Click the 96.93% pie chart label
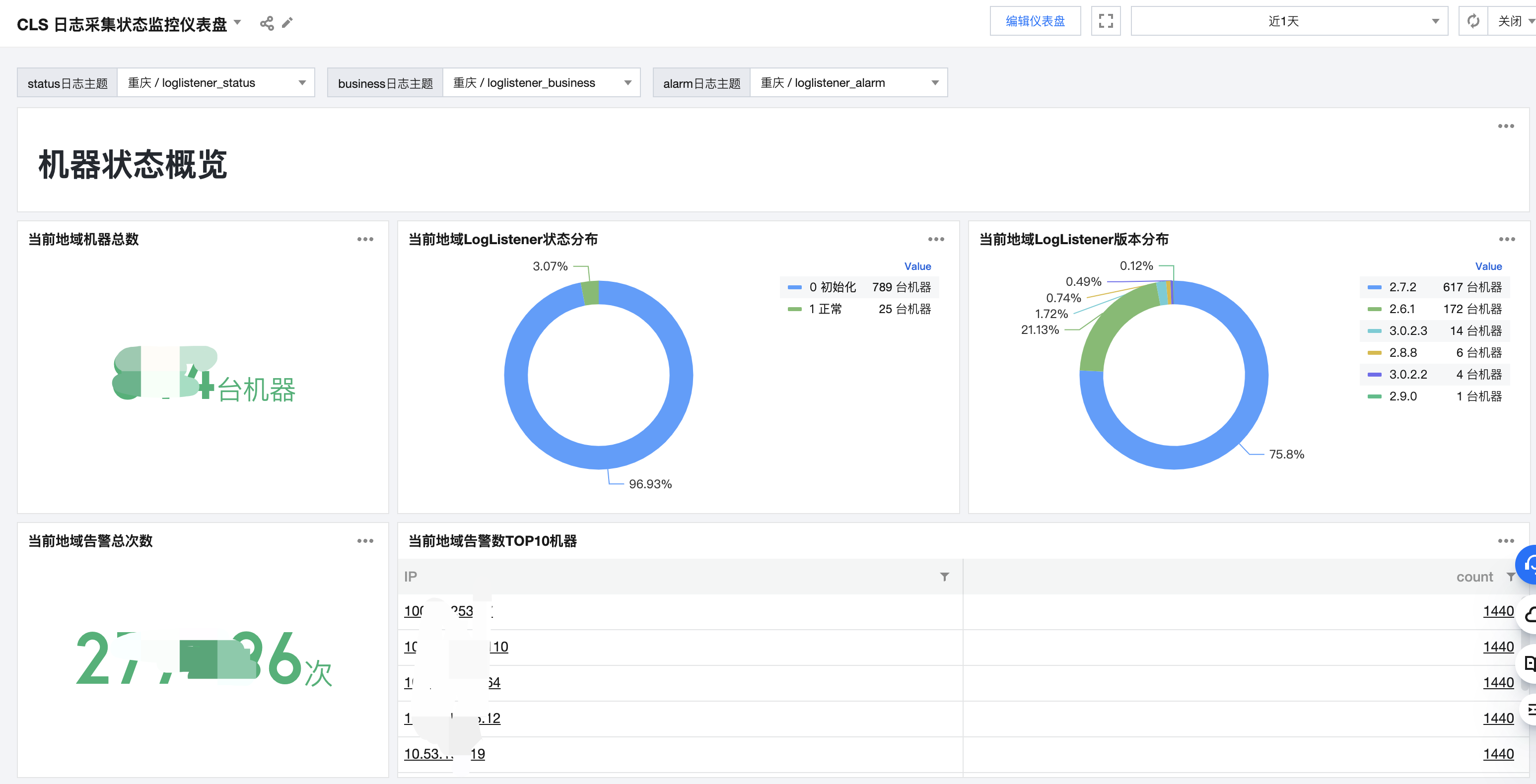Viewport: 1536px width, 784px height. 650,485
